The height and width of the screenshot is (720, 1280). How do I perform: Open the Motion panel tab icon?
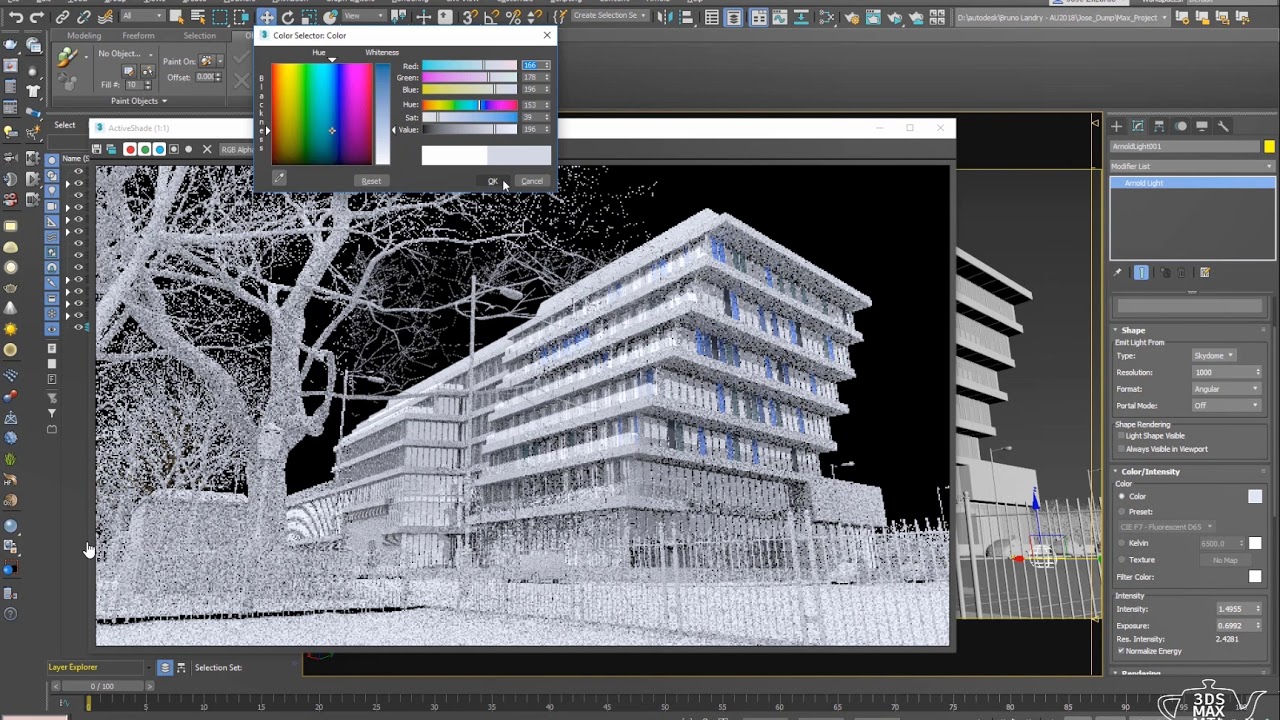coord(1181,126)
